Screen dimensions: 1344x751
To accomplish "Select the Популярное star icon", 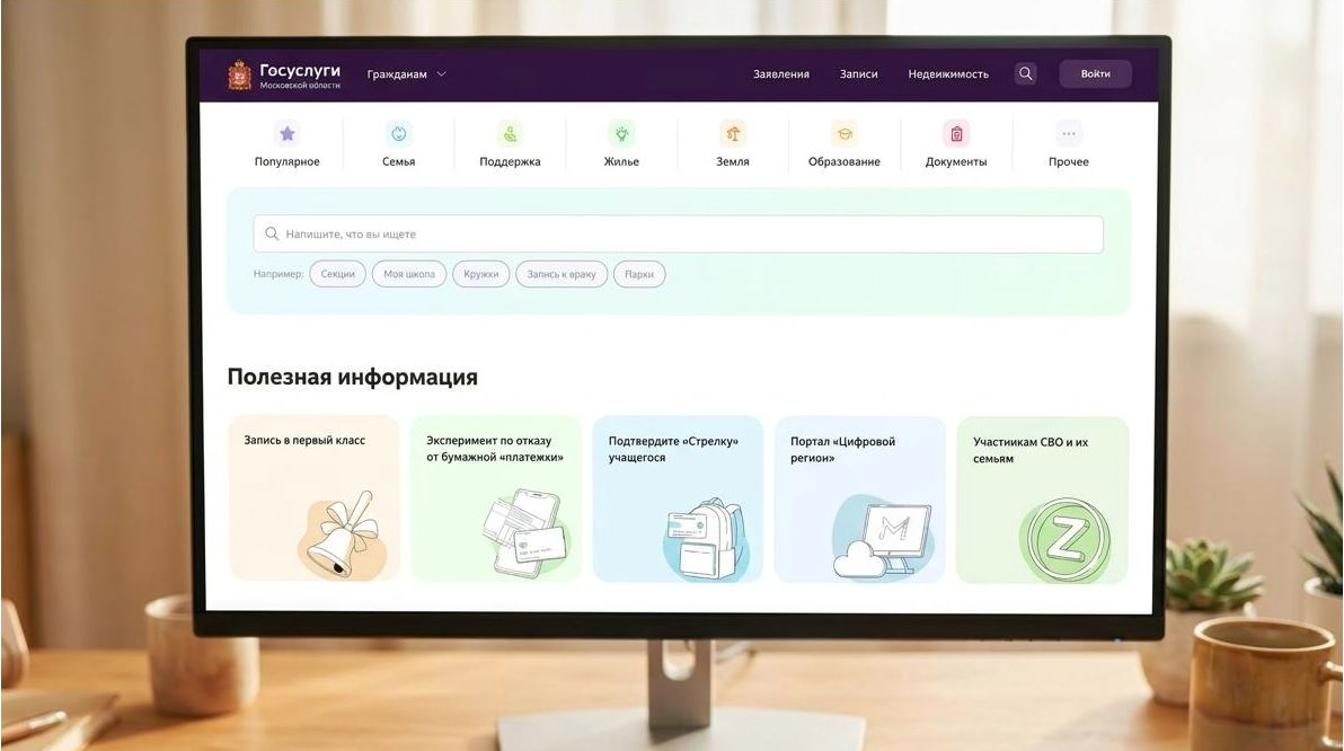I will pos(287,134).
